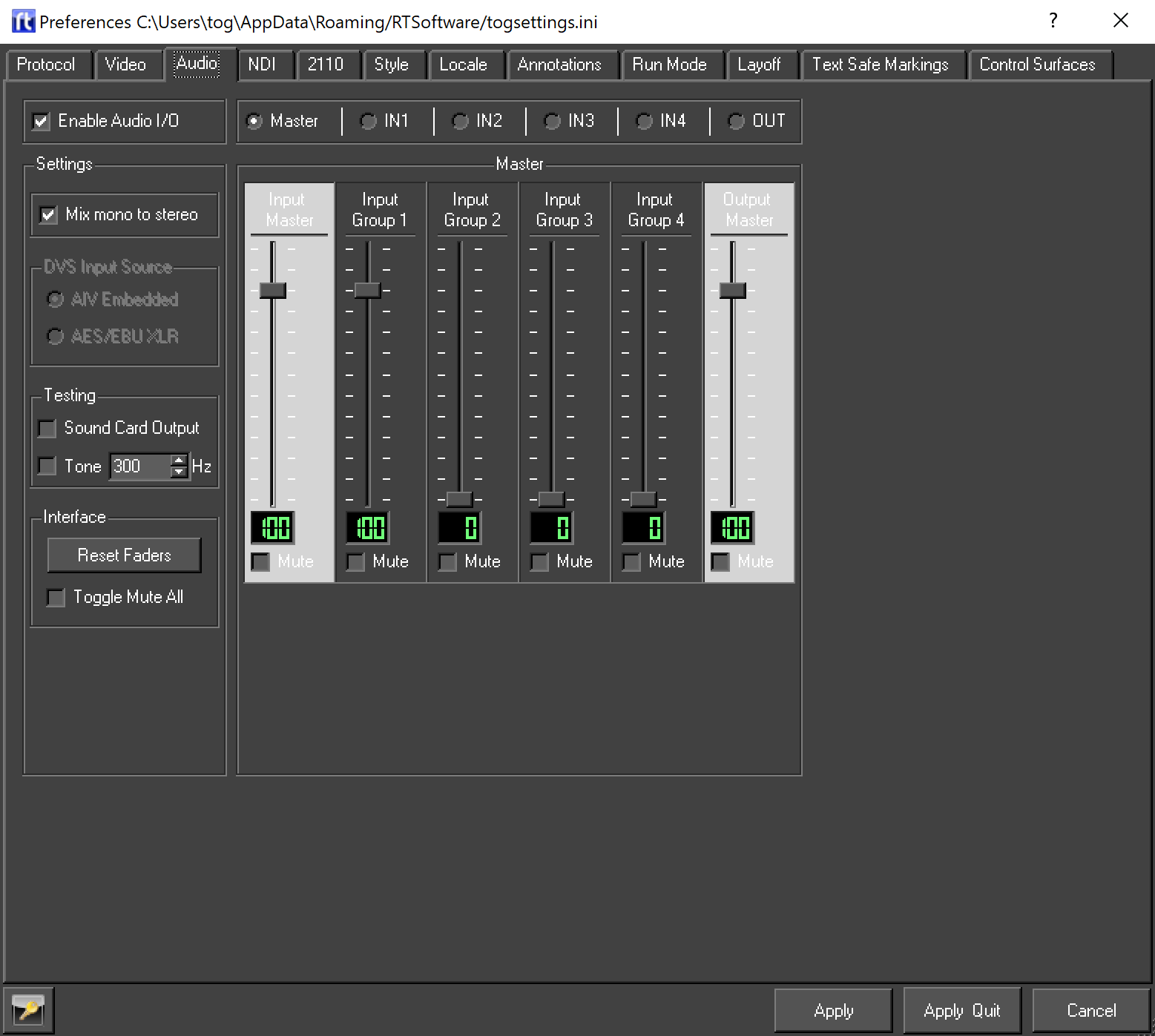This screenshot has height=1036, width=1155.
Task: Click the key icon button at bottom left
Action: [x=28, y=1010]
